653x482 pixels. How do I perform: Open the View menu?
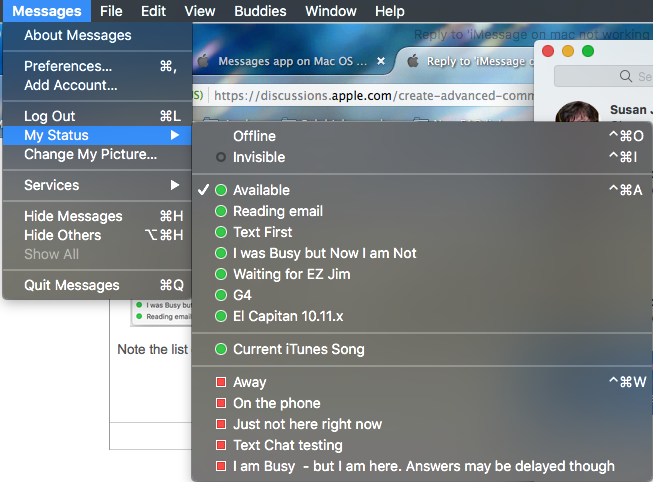tap(199, 11)
